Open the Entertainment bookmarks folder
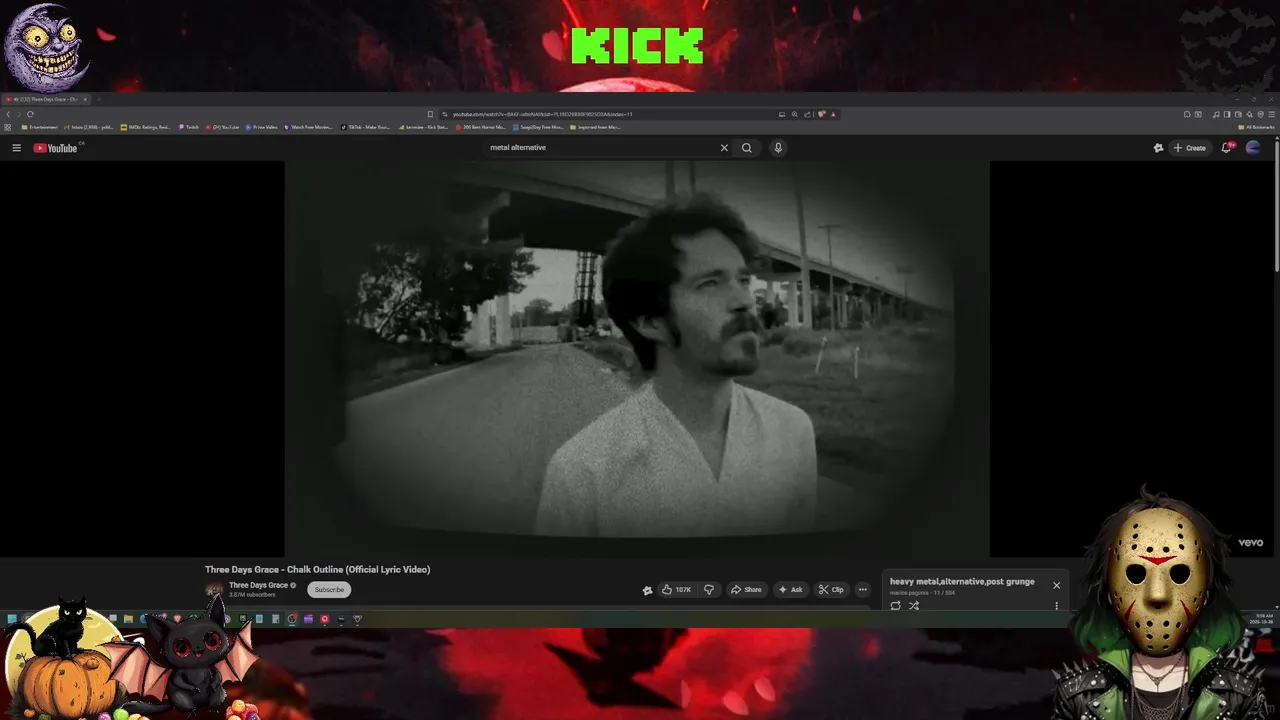The height and width of the screenshot is (720, 1280). click(x=40, y=127)
